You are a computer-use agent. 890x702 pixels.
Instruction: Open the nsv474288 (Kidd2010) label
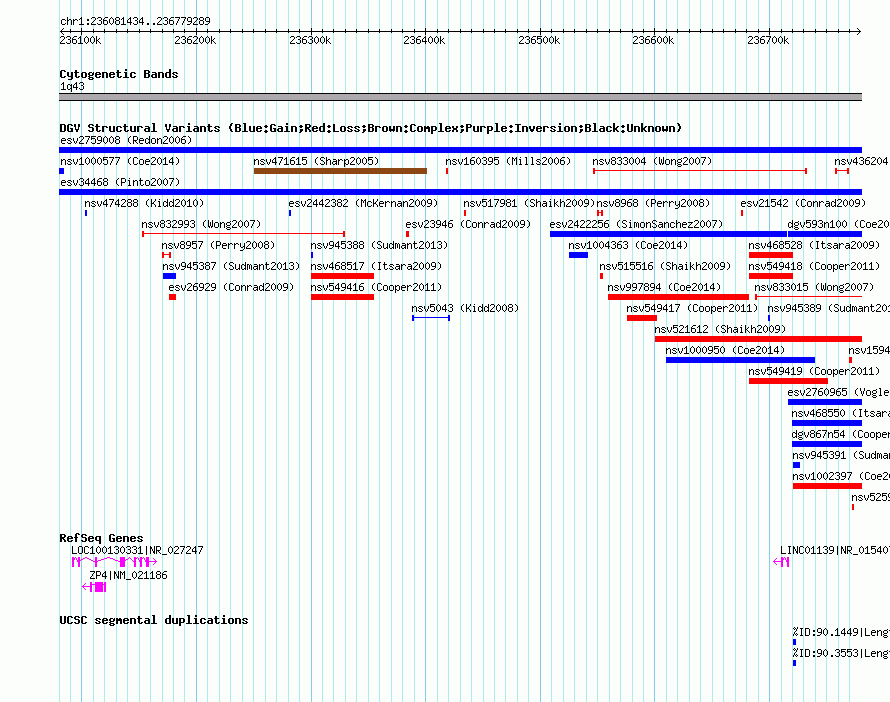tap(144, 203)
